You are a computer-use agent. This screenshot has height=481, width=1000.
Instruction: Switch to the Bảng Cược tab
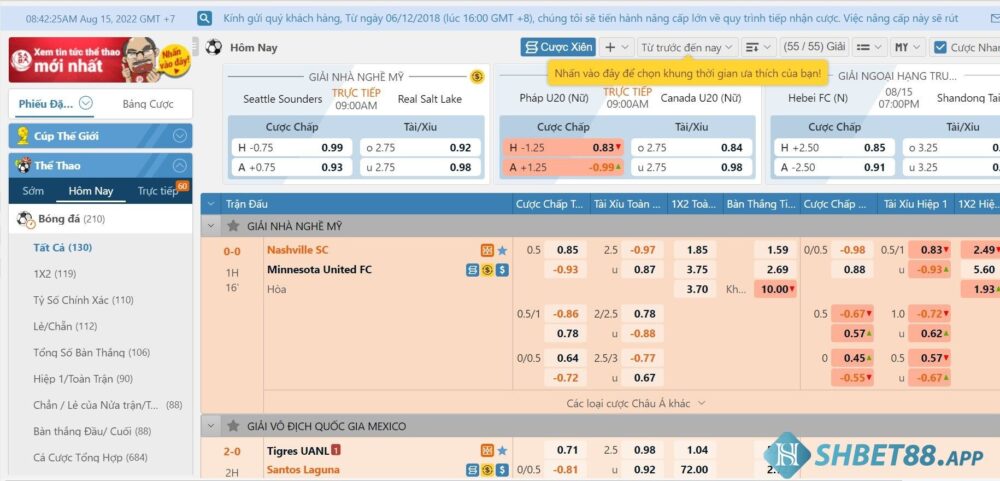[148, 104]
